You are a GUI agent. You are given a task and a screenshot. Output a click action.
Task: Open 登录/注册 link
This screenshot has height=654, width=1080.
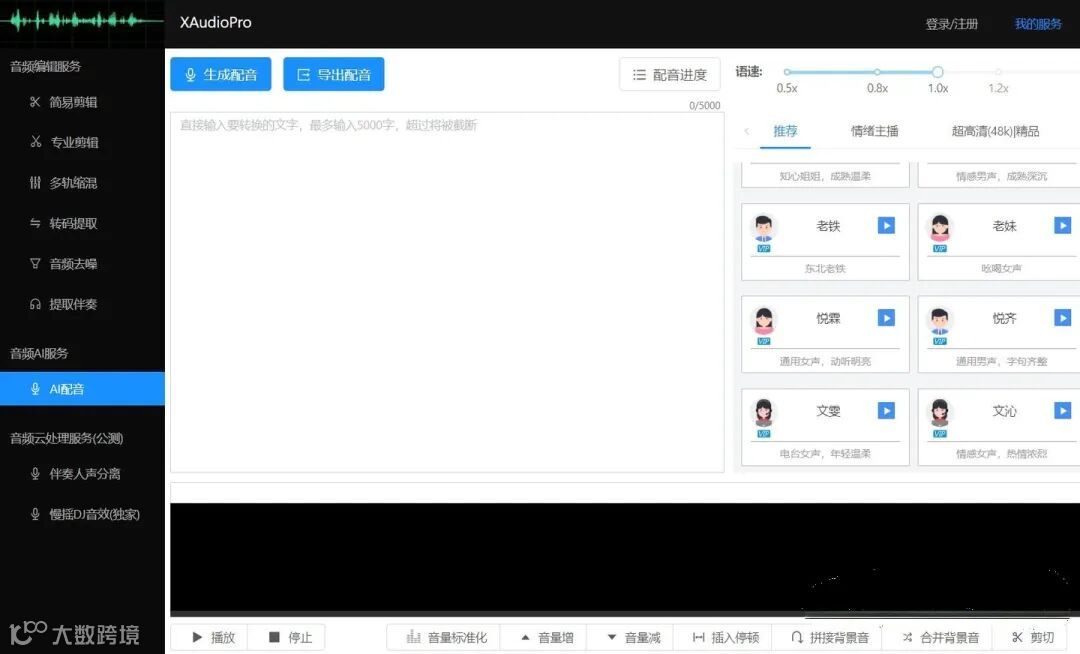[951, 24]
